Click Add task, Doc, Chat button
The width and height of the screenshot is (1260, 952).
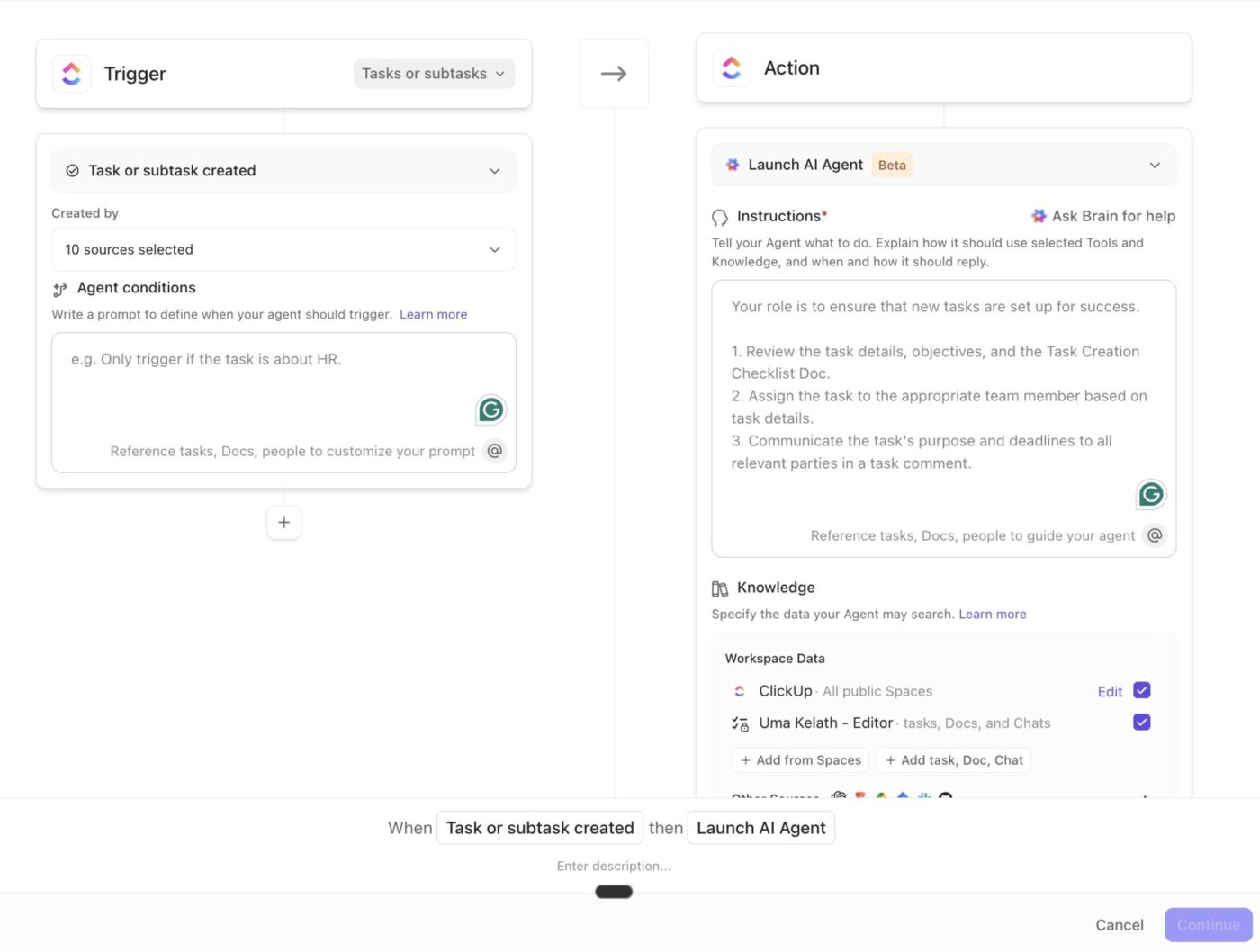click(x=953, y=760)
